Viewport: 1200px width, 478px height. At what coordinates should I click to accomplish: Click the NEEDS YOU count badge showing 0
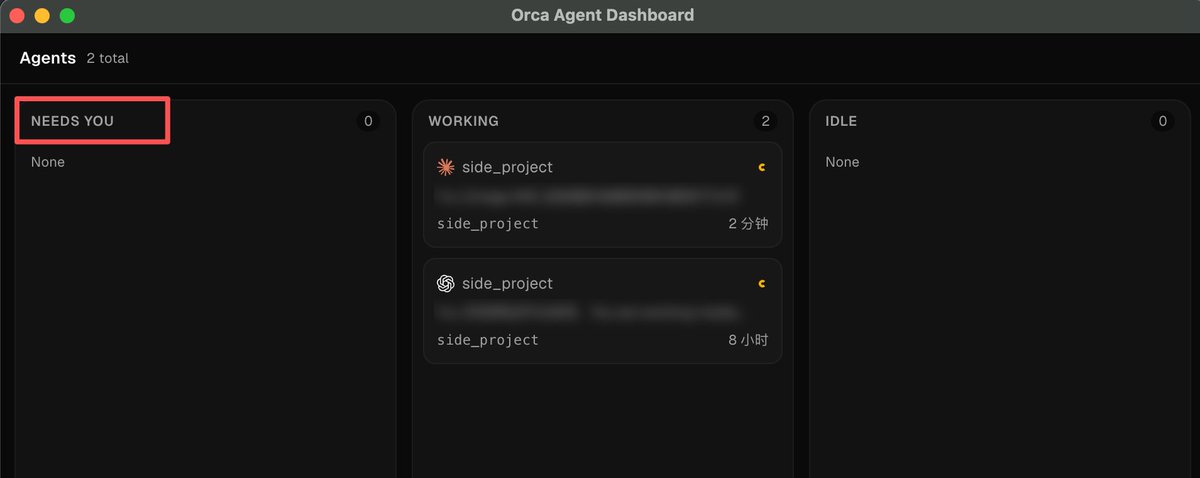pyautogui.click(x=368, y=121)
